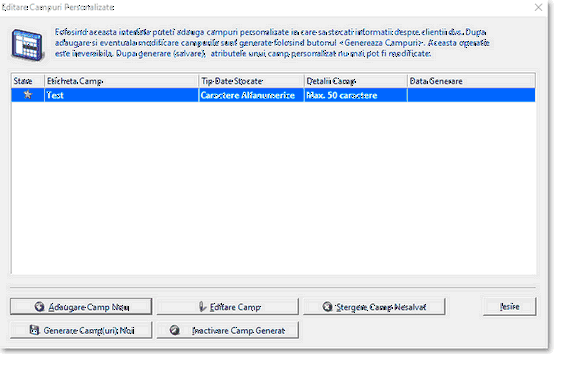Open Editare Camp for the selected field
Screen dimensions: 574x365
coord(228,306)
